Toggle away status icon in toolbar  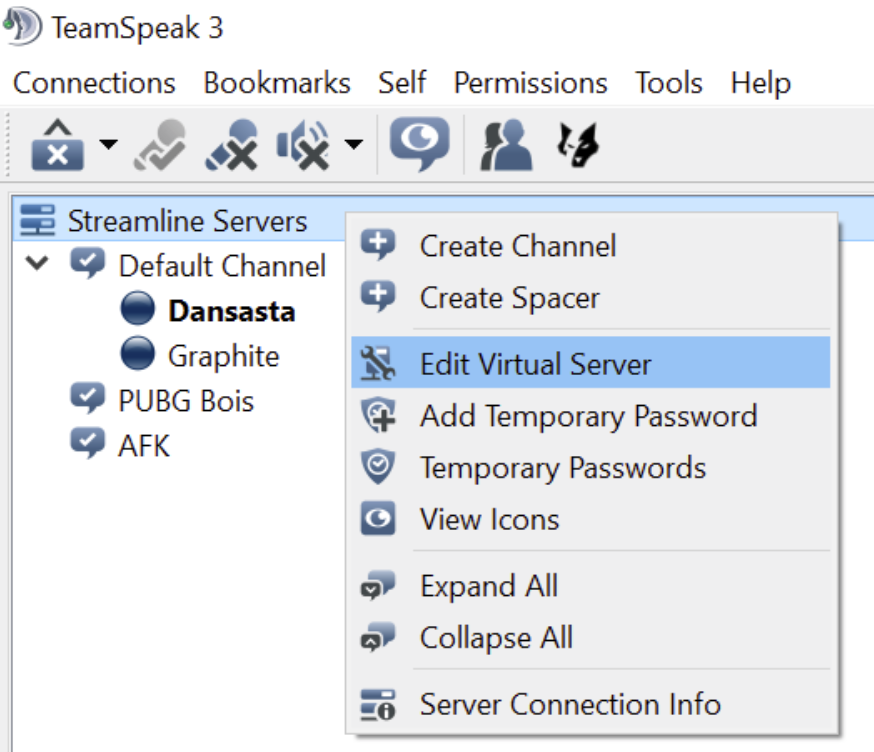(160, 145)
